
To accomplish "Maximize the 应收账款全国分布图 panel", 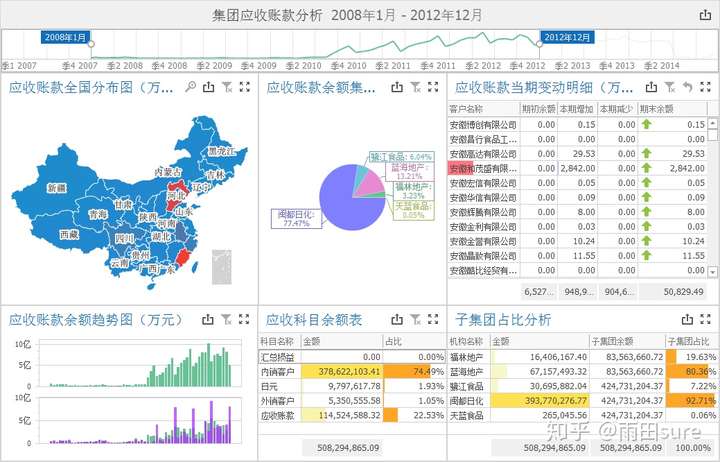I will pyautogui.click(x=245, y=86).
